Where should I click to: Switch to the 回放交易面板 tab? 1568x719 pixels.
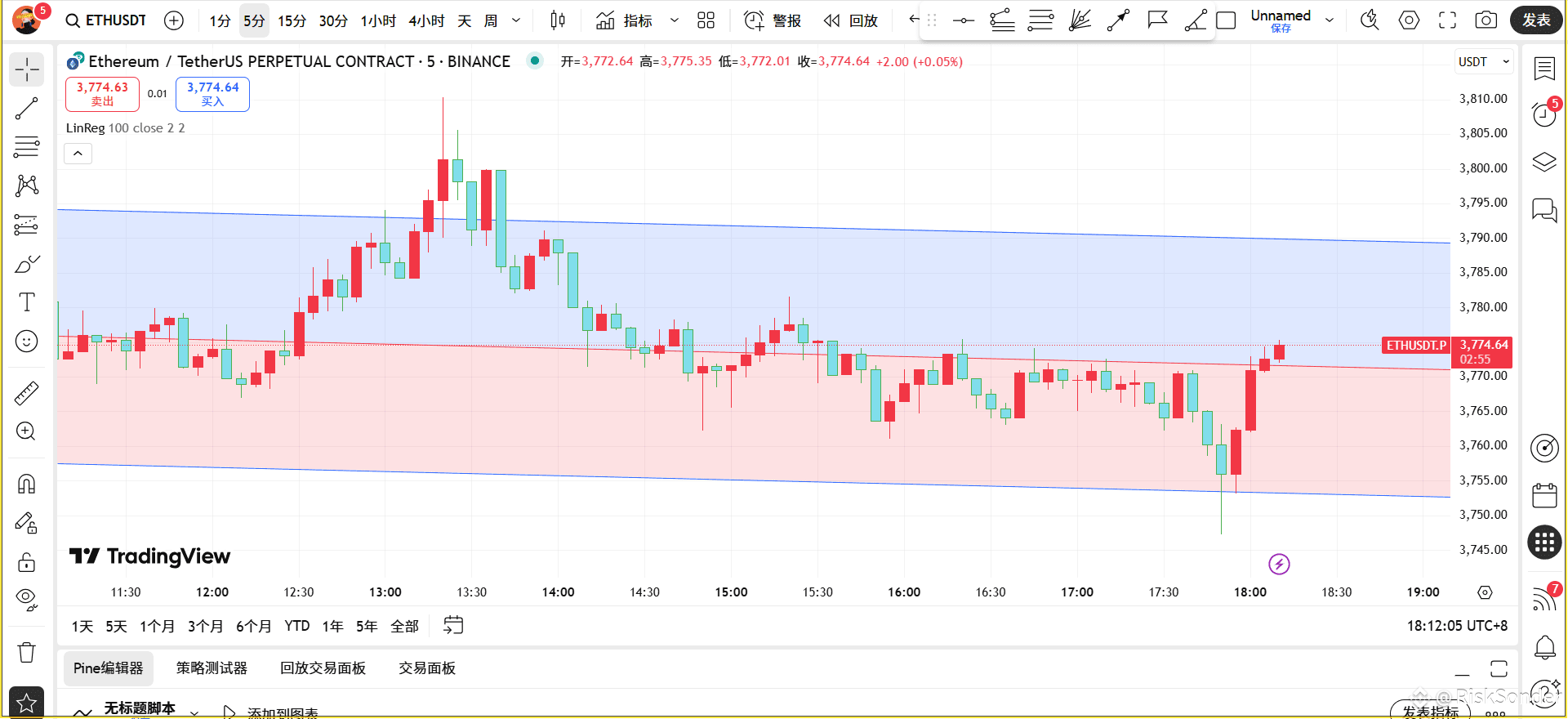[x=323, y=668]
